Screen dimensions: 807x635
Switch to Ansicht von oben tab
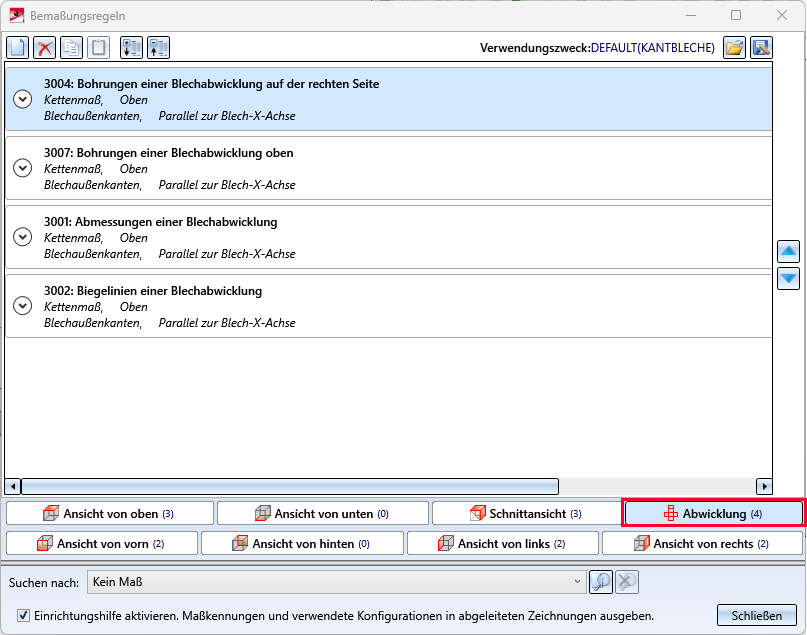[110, 514]
